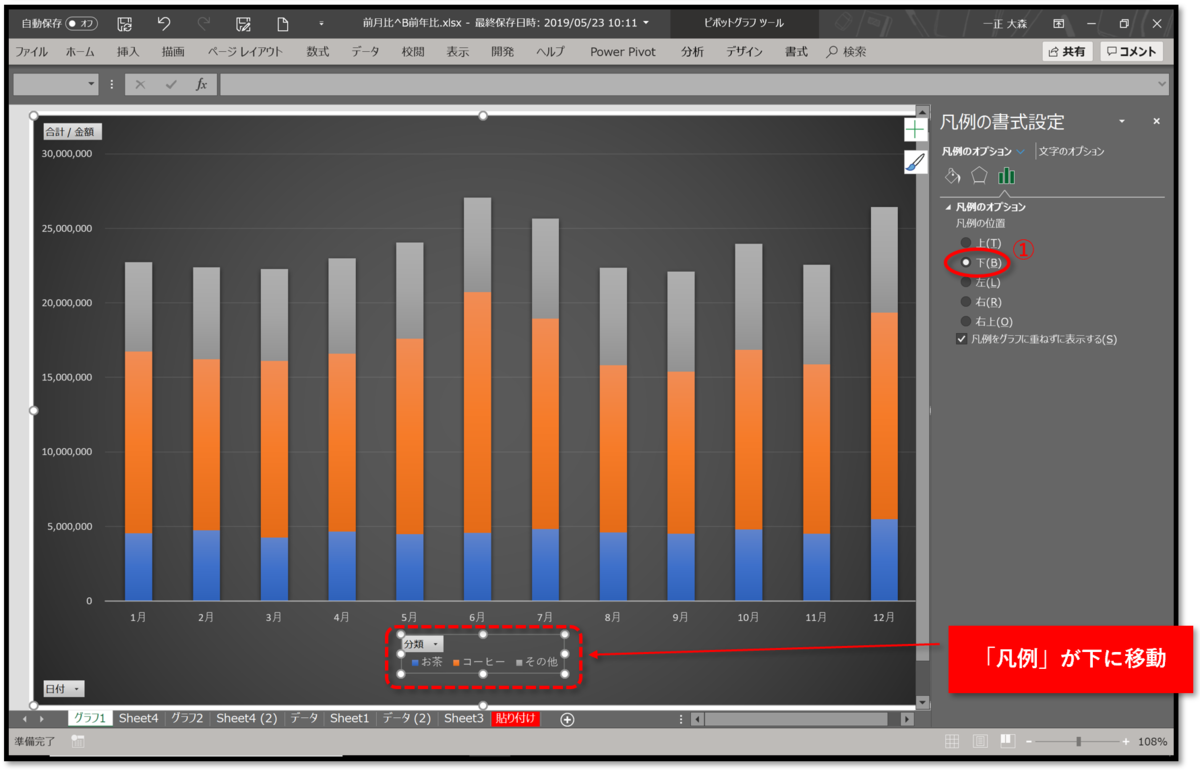Click the コメント button

1131,52
